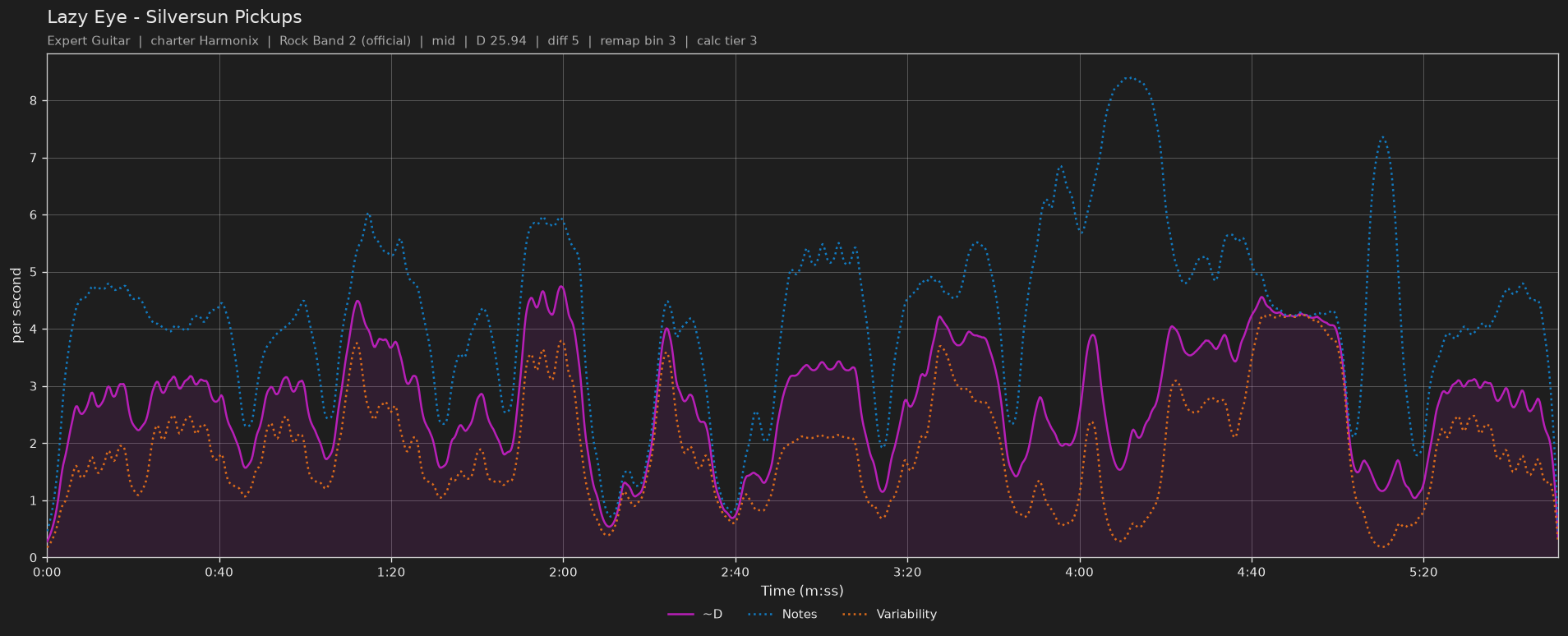Click the "7" tick on the y-axis
Viewport: 1568px width, 636px height.
(34, 158)
